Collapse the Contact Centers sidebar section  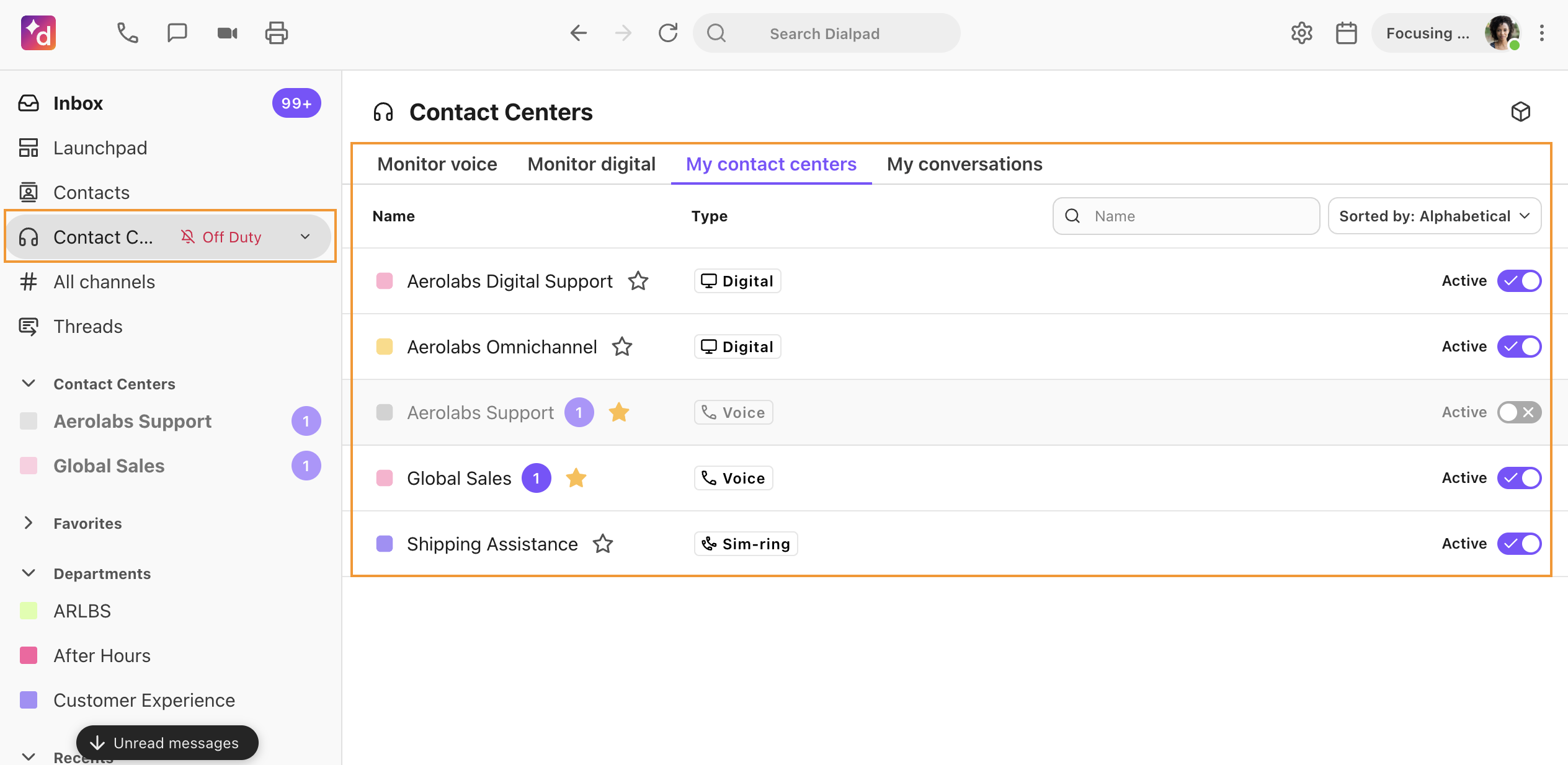click(x=29, y=383)
